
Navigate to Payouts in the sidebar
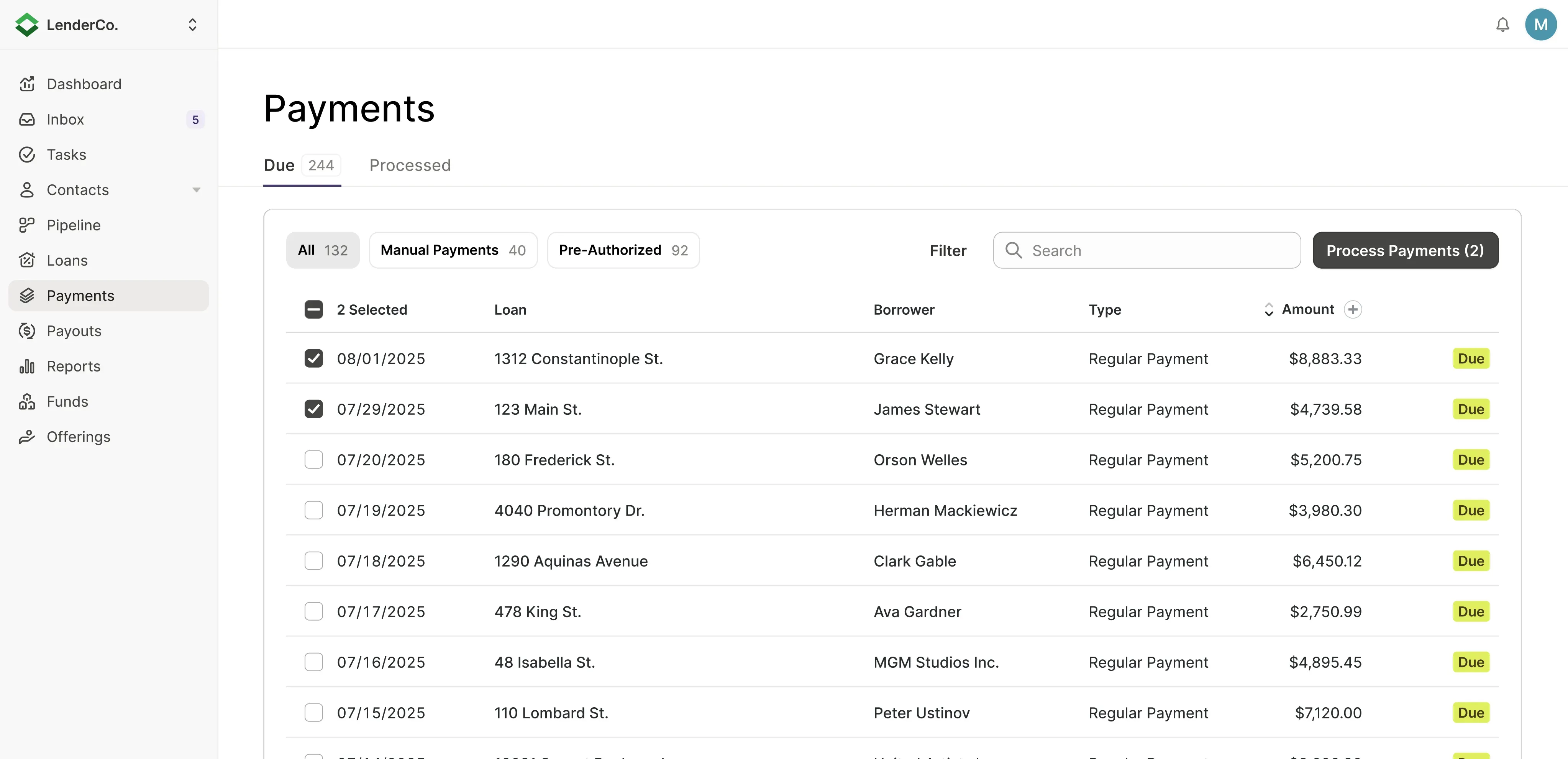click(74, 331)
